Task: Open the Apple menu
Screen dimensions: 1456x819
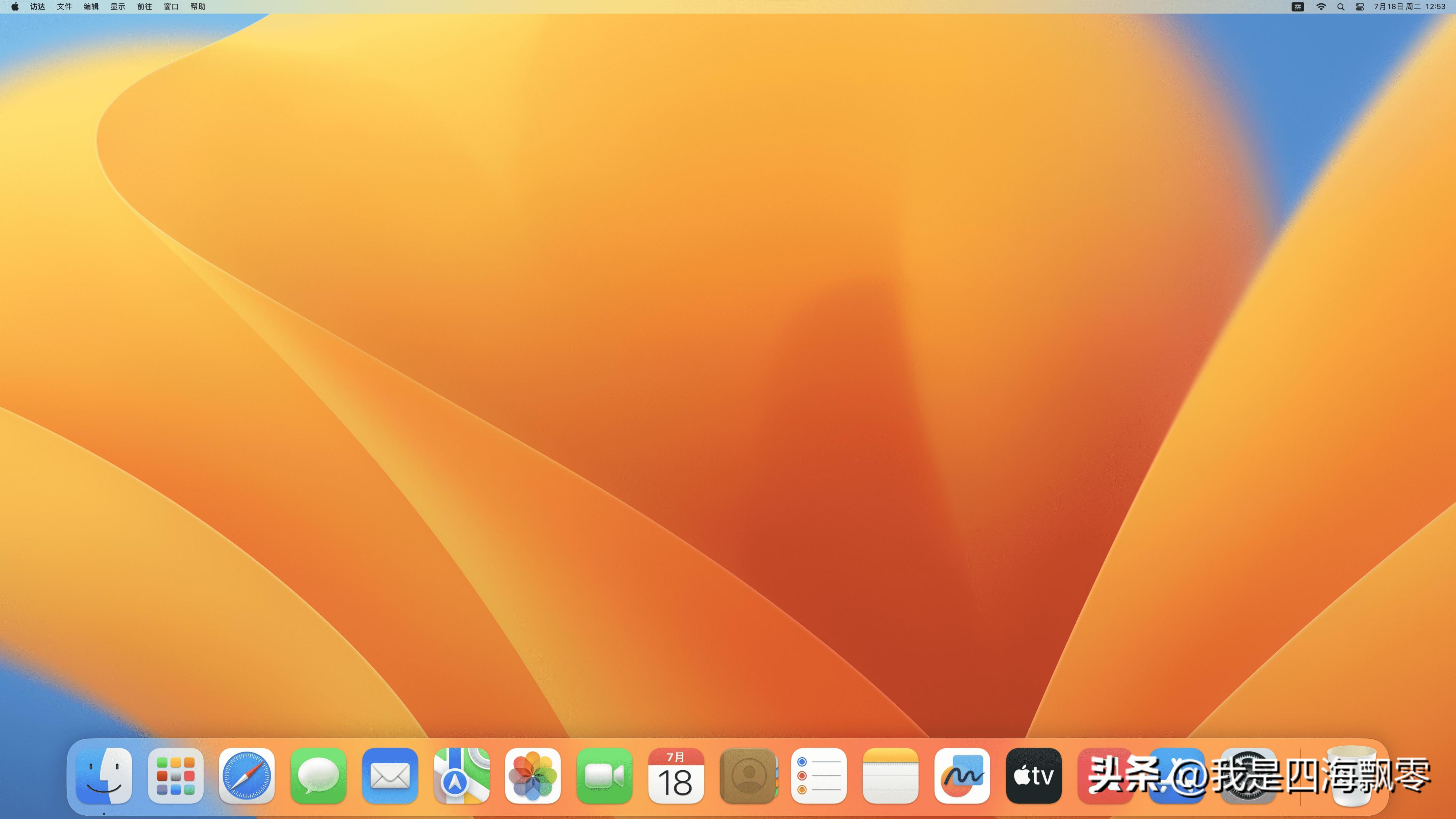Action: click(15, 7)
